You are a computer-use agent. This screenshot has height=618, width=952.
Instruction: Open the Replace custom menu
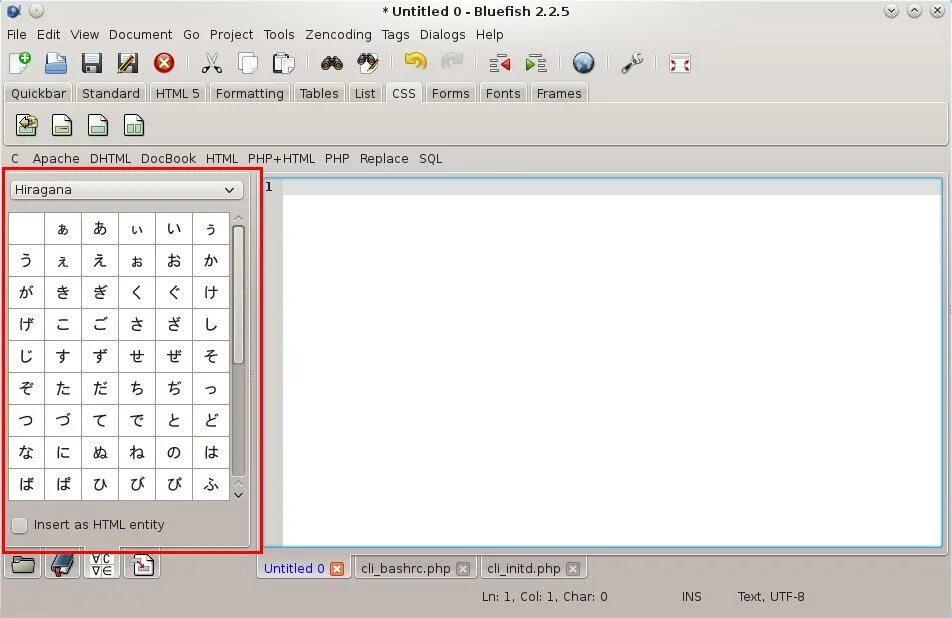tap(384, 159)
